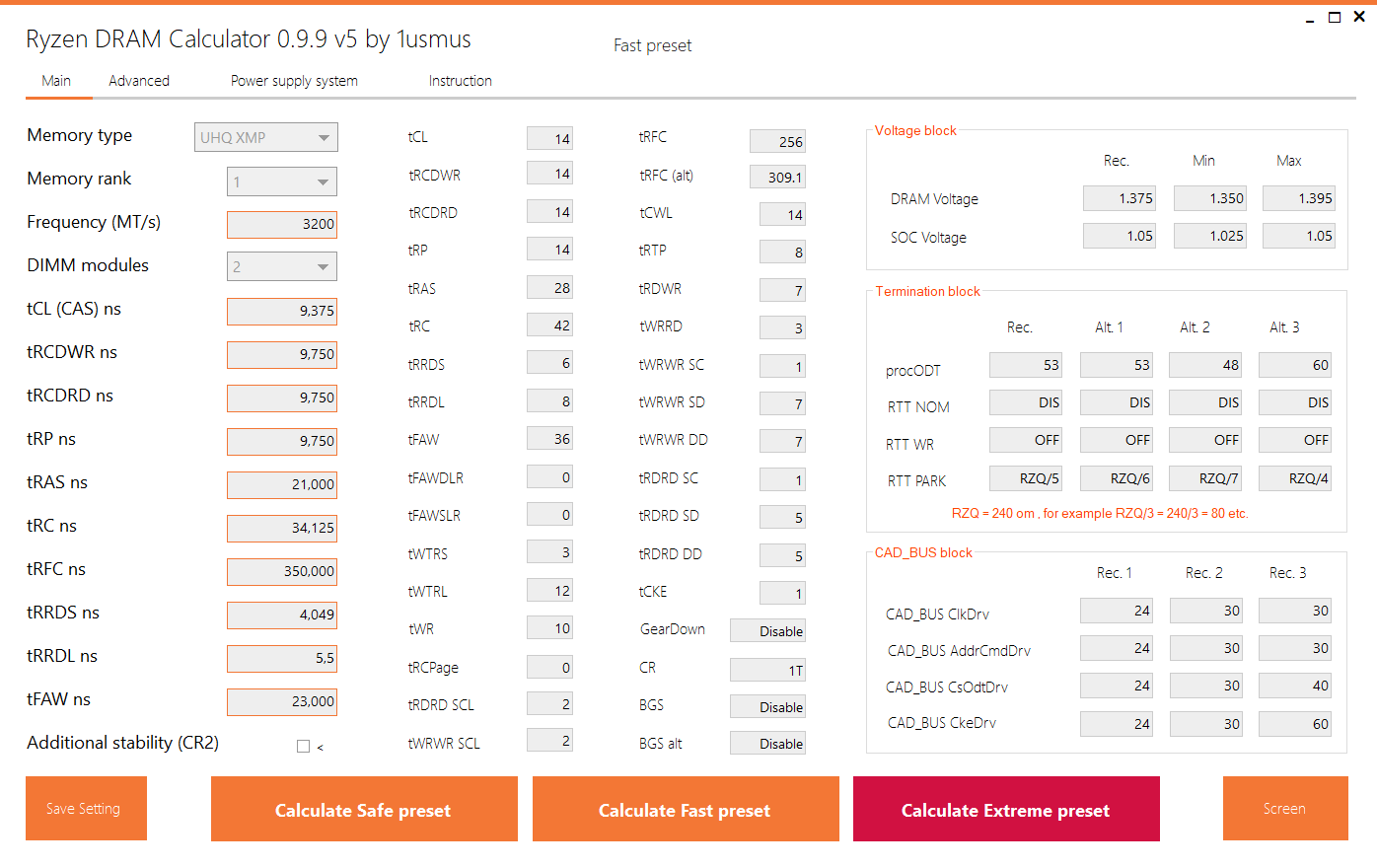Select the tRDRD DD value field
This screenshot has height=868, width=1377.
point(782,556)
